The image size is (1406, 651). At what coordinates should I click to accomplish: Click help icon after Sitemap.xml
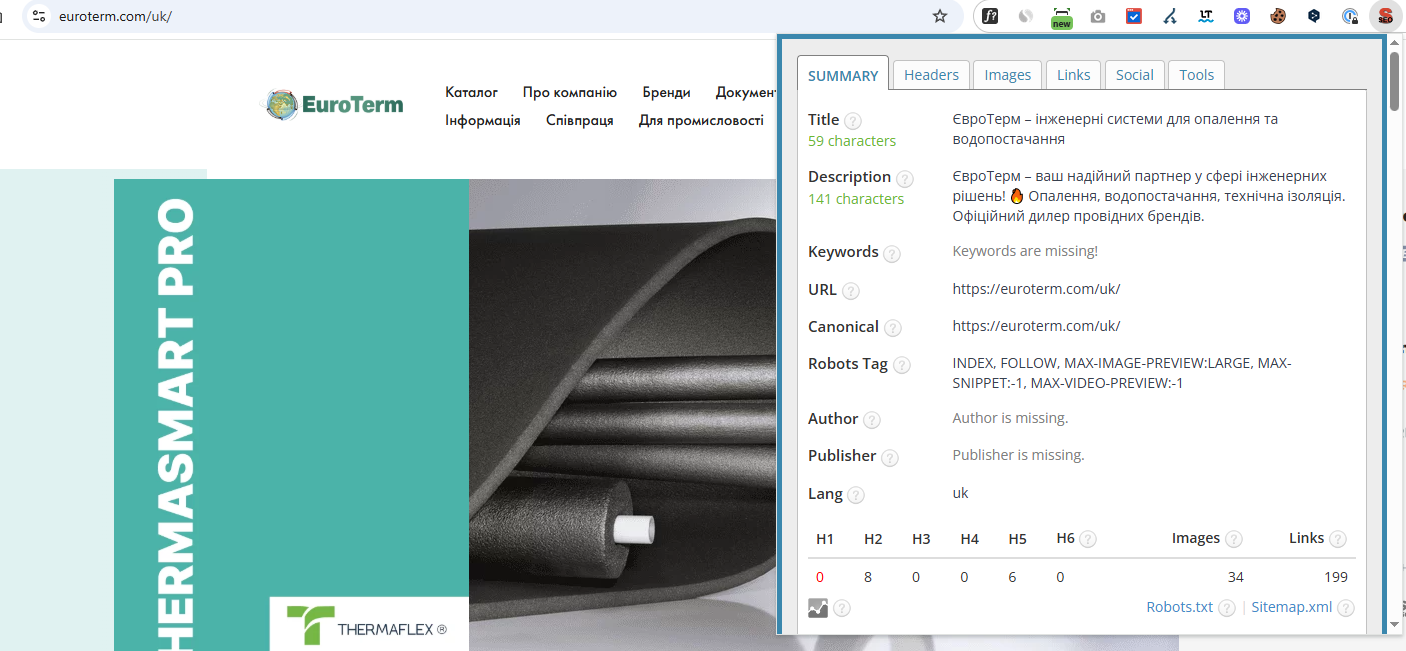tap(1346, 608)
